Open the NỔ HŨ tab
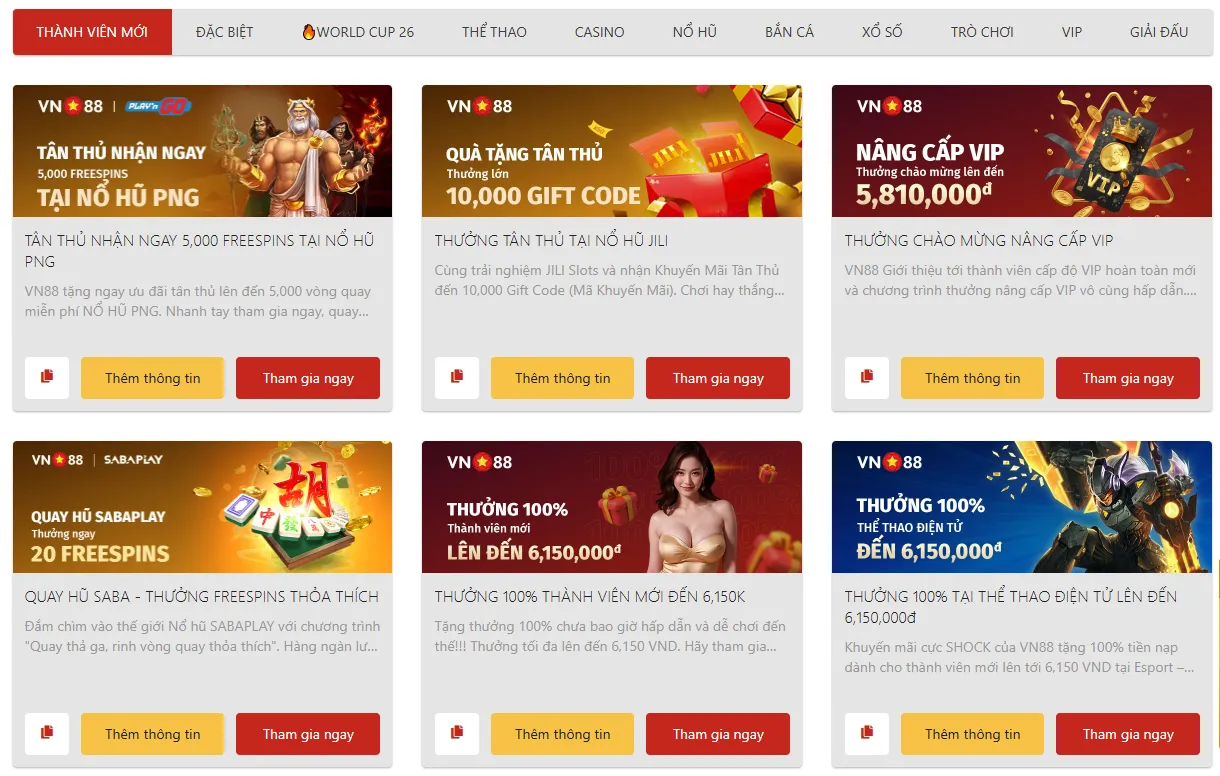The image size is (1220, 776). (x=695, y=32)
